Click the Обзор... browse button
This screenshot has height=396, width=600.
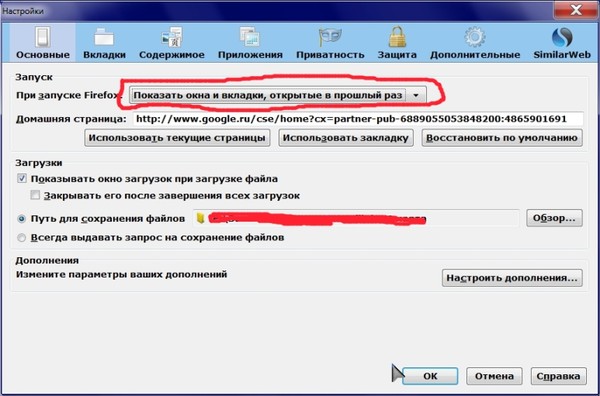click(x=554, y=218)
